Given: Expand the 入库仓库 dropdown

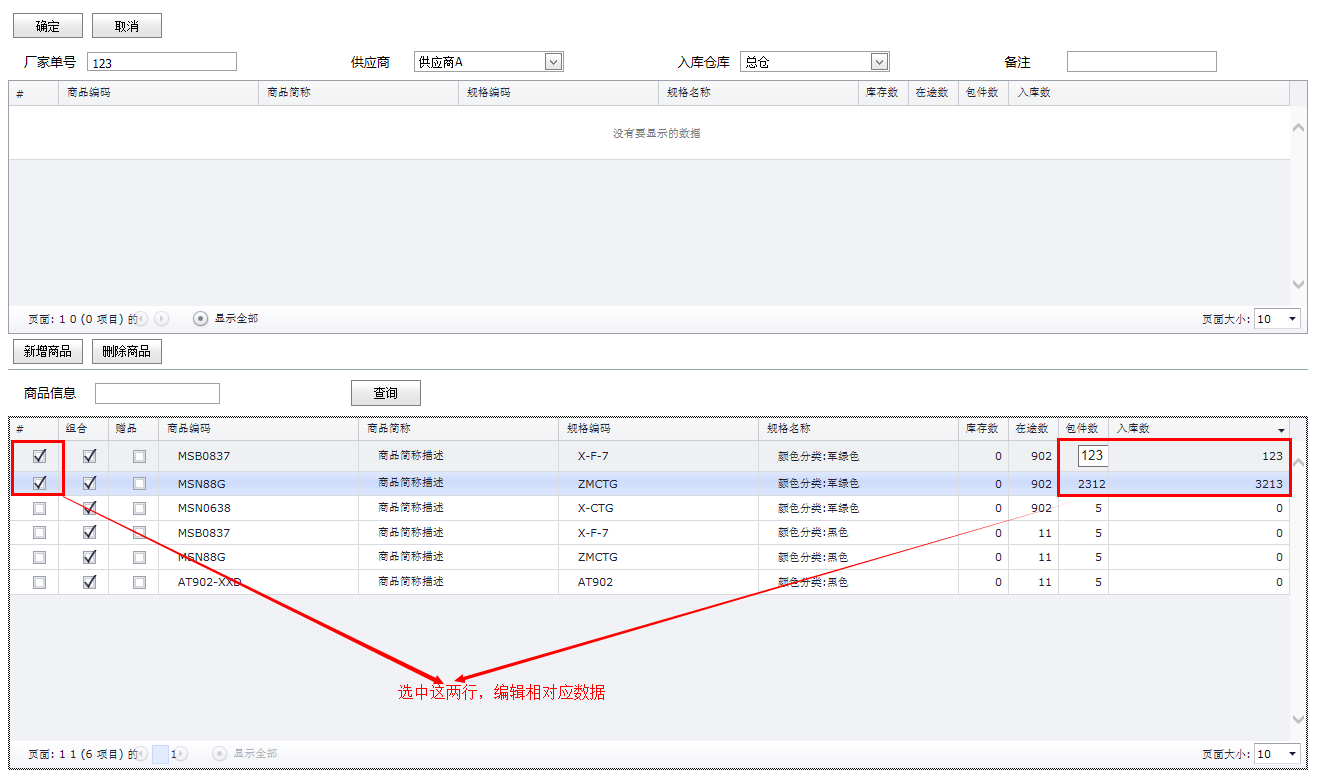Looking at the screenshot, I should [879, 62].
